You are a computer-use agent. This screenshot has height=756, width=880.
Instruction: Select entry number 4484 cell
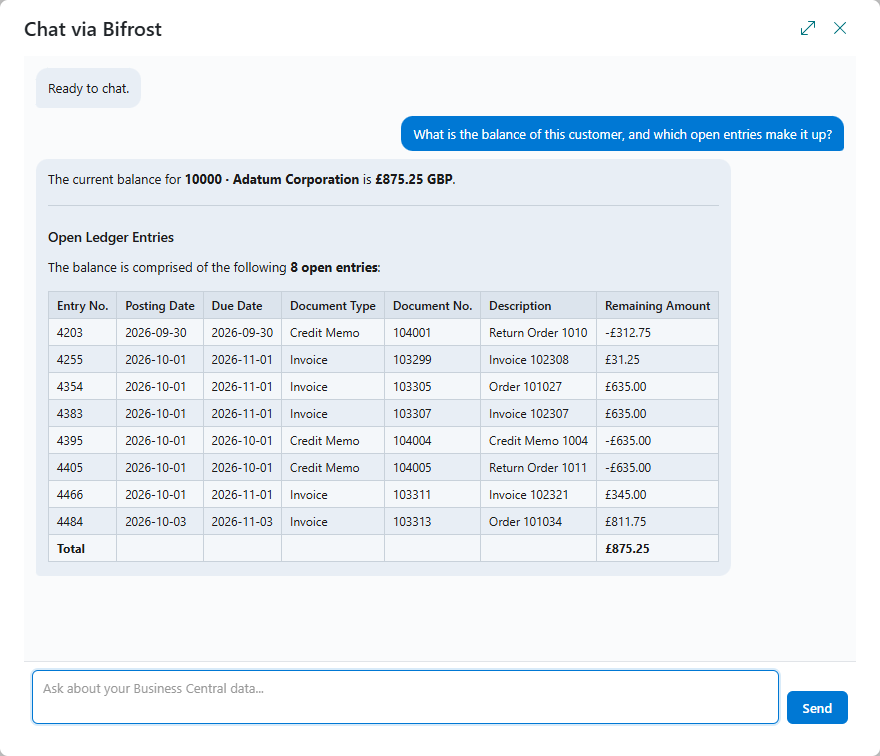pyautogui.click(x=82, y=521)
